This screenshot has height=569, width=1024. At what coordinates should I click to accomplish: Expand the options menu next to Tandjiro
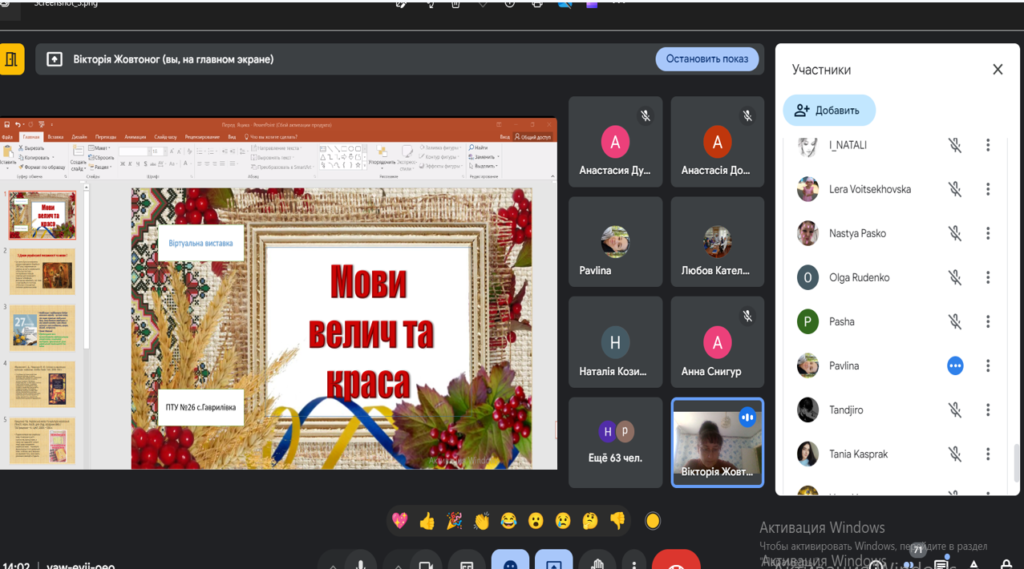pyautogui.click(x=988, y=410)
